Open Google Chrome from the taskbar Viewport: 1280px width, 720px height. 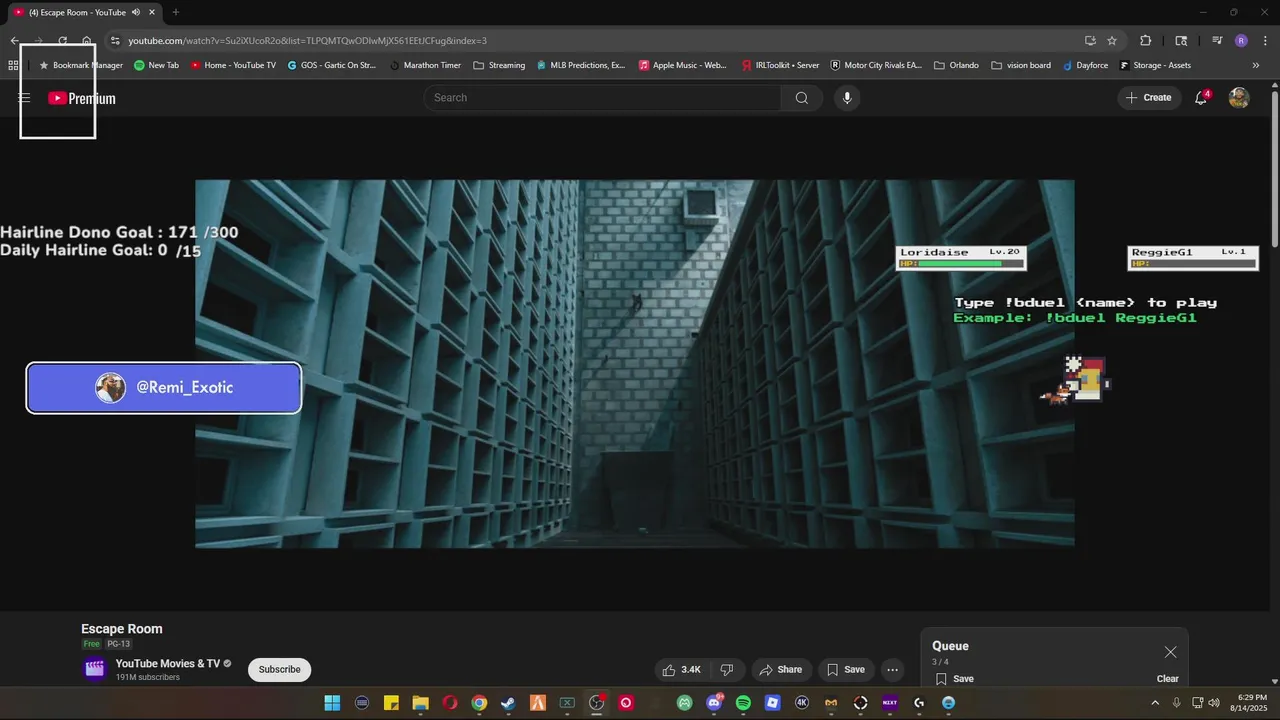[x=479, y=703]
